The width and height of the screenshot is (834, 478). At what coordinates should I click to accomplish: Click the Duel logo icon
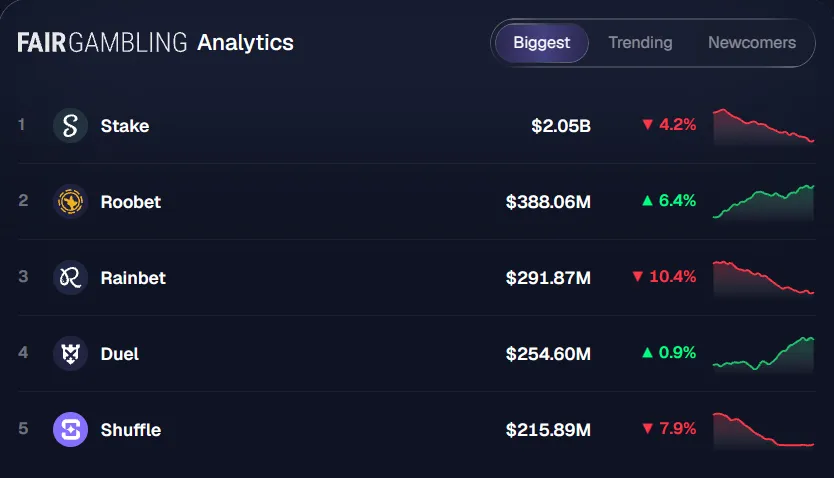coord(70,354)
